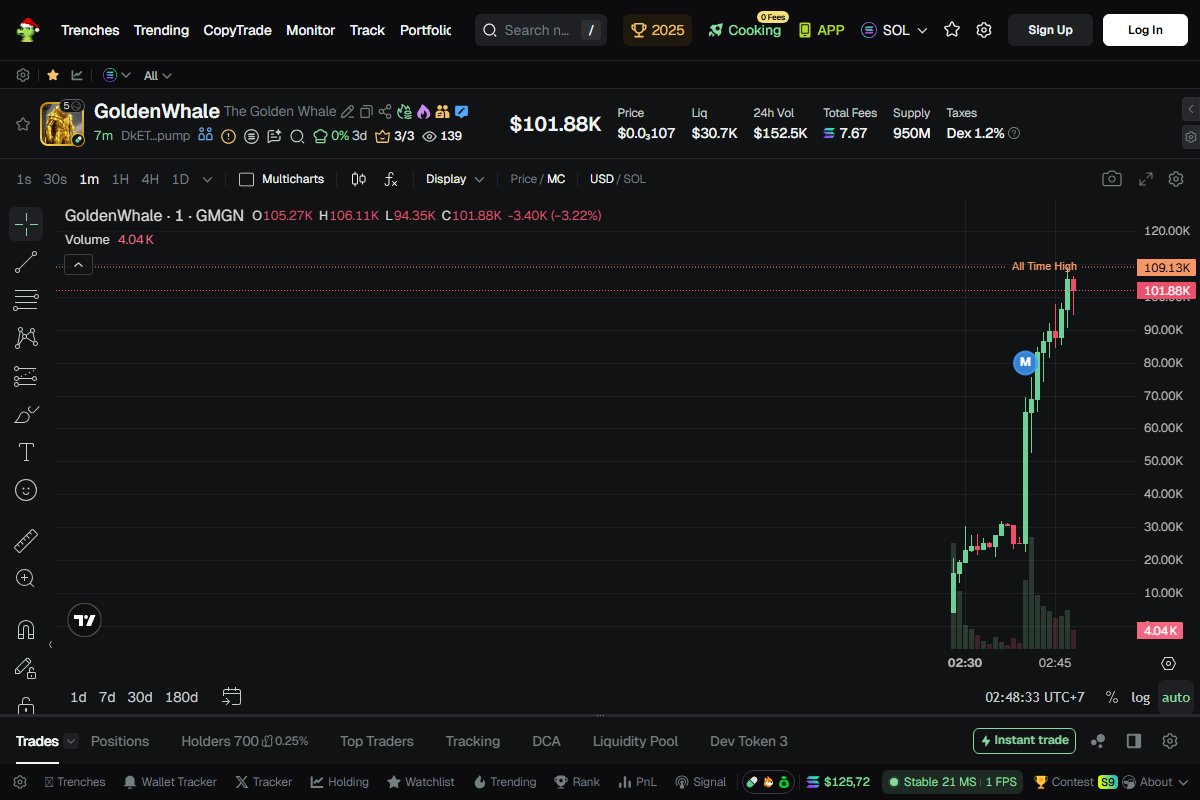Open the Display dropdown
Viewport: 1200px width, 800px height.
(x=454, y=179)
